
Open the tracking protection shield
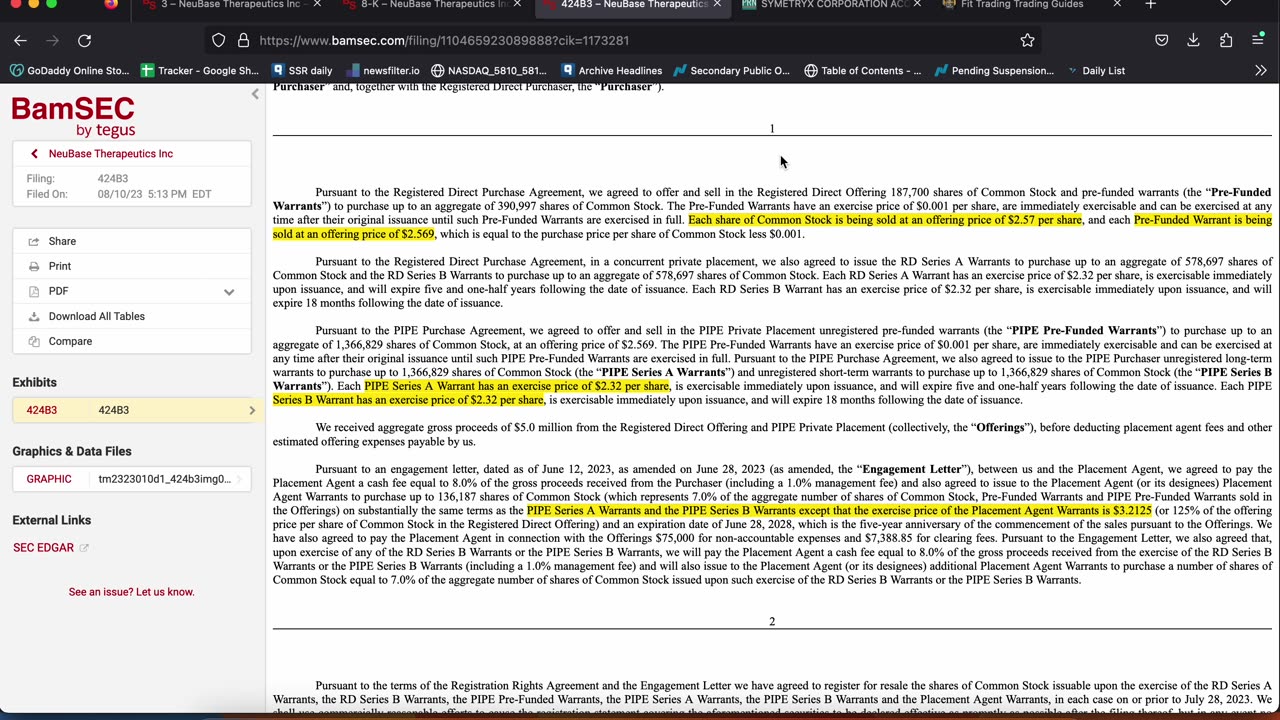point(218,40)
